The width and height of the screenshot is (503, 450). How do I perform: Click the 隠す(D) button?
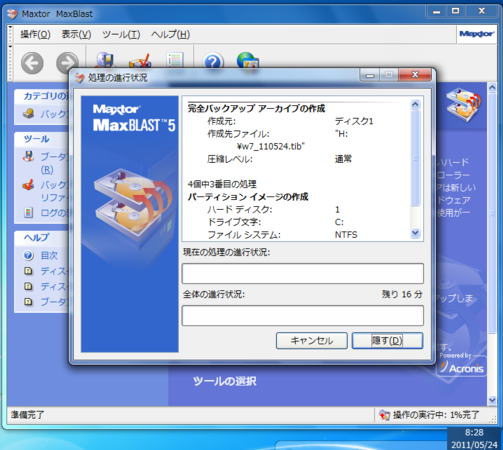387,341
